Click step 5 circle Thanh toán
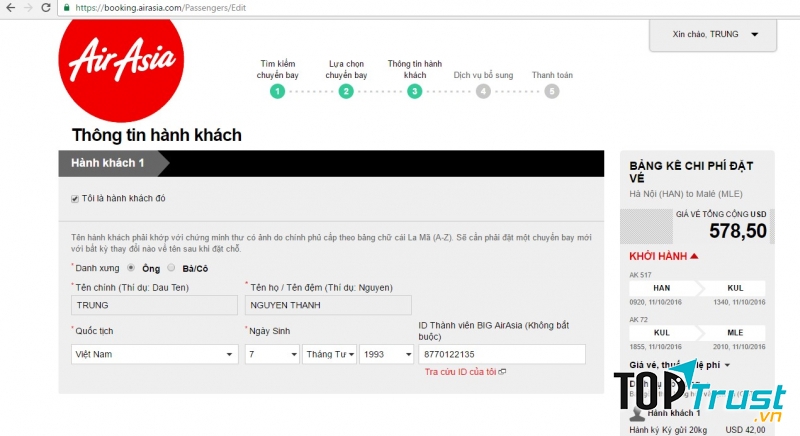Screen dimensions: 800x436 tap(552, 92)
